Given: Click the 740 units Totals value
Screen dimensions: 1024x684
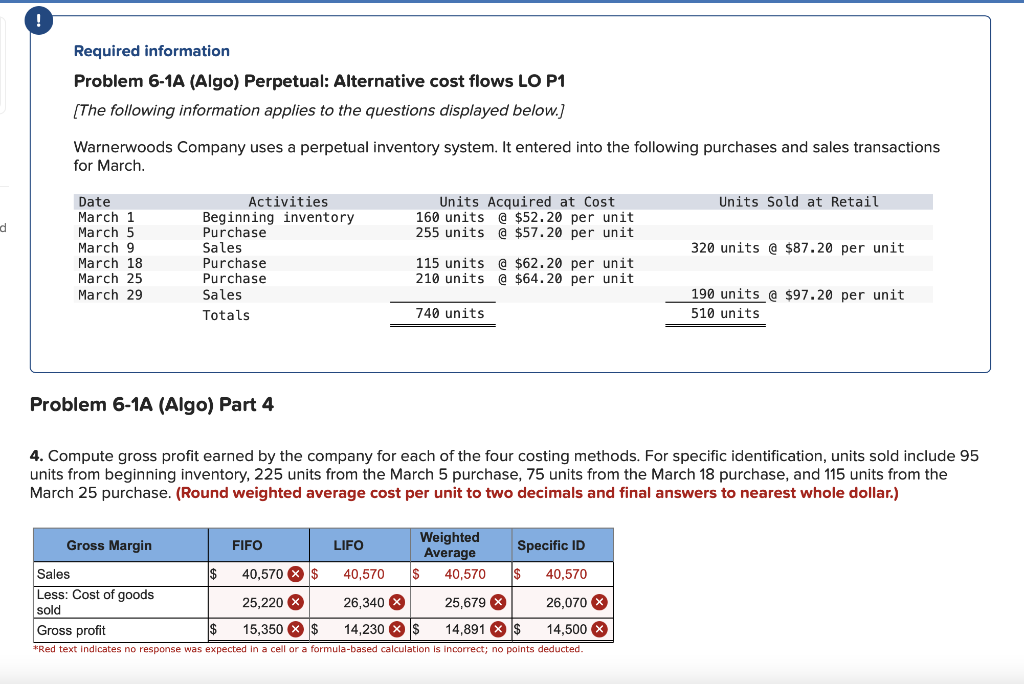Looking at the screenshot, I should tap(451, 315).
